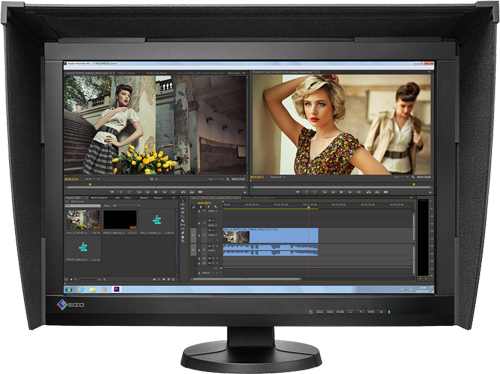Open the Project panel filter dropdown

click(x=126, y=206)
